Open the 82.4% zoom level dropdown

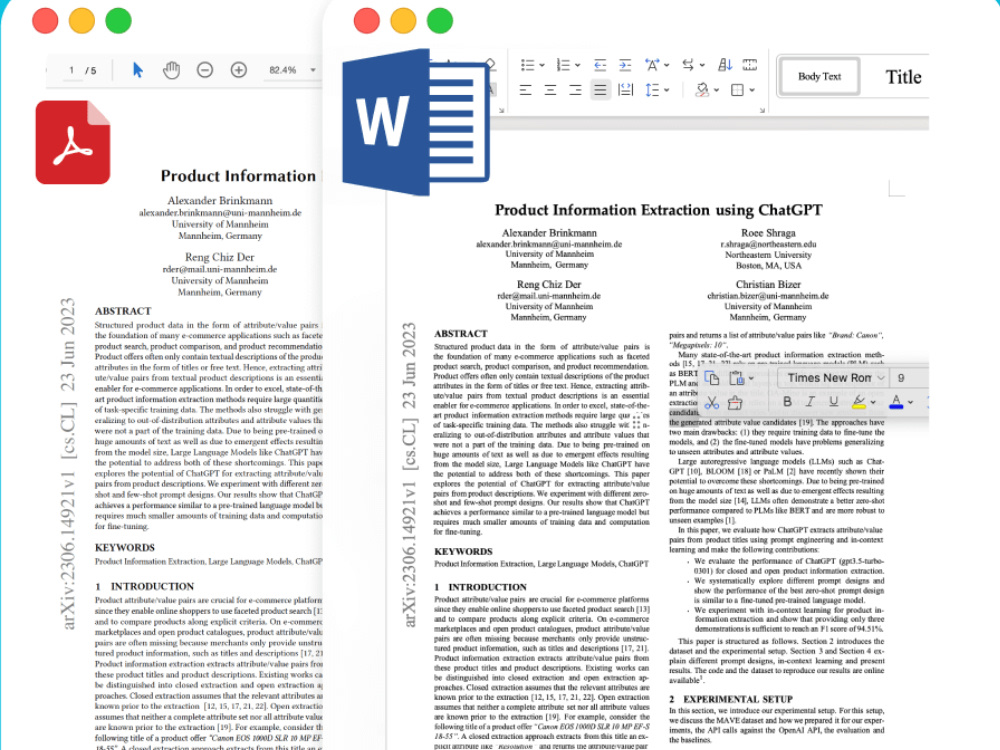(x=313, y=70)
